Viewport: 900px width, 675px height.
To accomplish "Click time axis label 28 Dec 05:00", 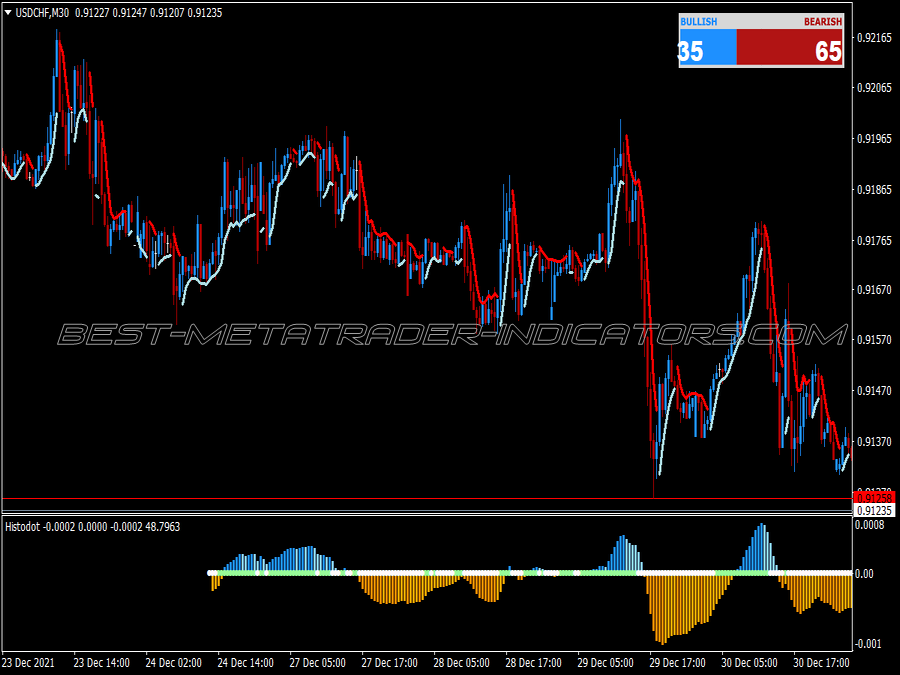I will (461, 663).
